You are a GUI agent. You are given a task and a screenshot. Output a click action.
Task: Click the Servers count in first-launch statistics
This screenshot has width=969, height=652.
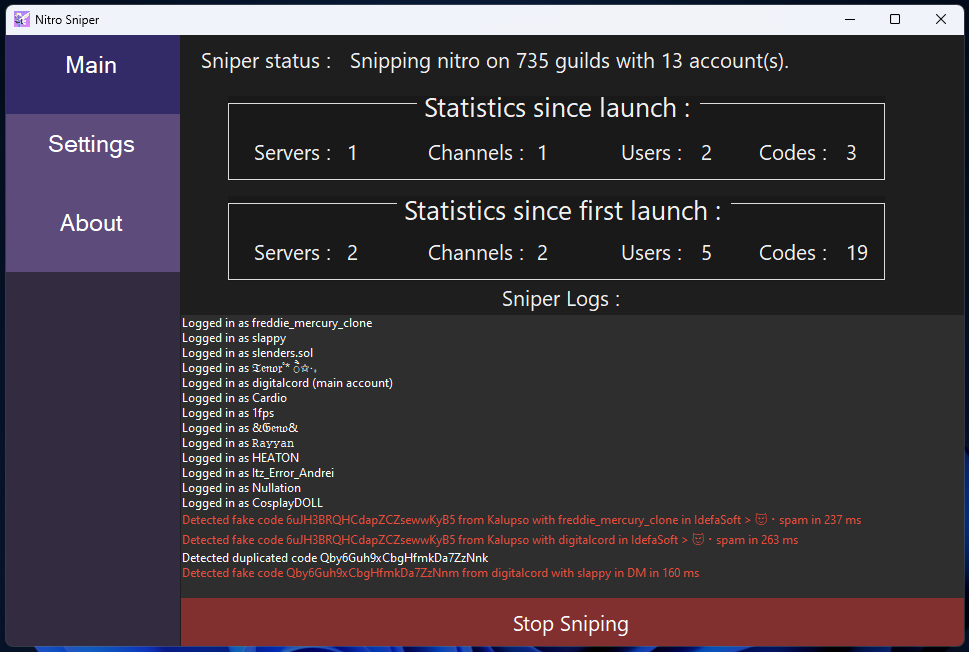pos(352,253)
